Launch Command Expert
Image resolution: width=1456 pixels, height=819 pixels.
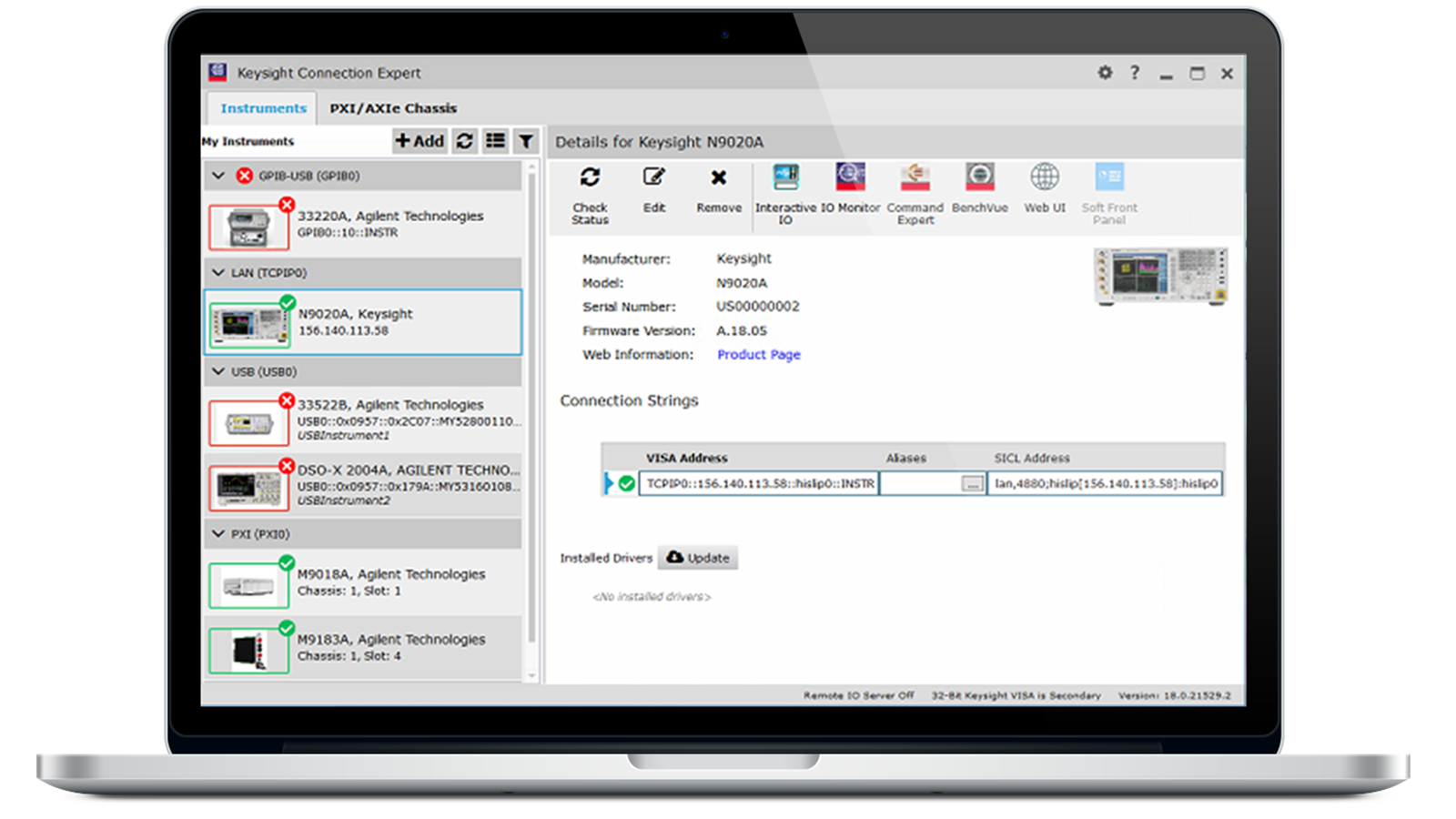coord(915,177)
